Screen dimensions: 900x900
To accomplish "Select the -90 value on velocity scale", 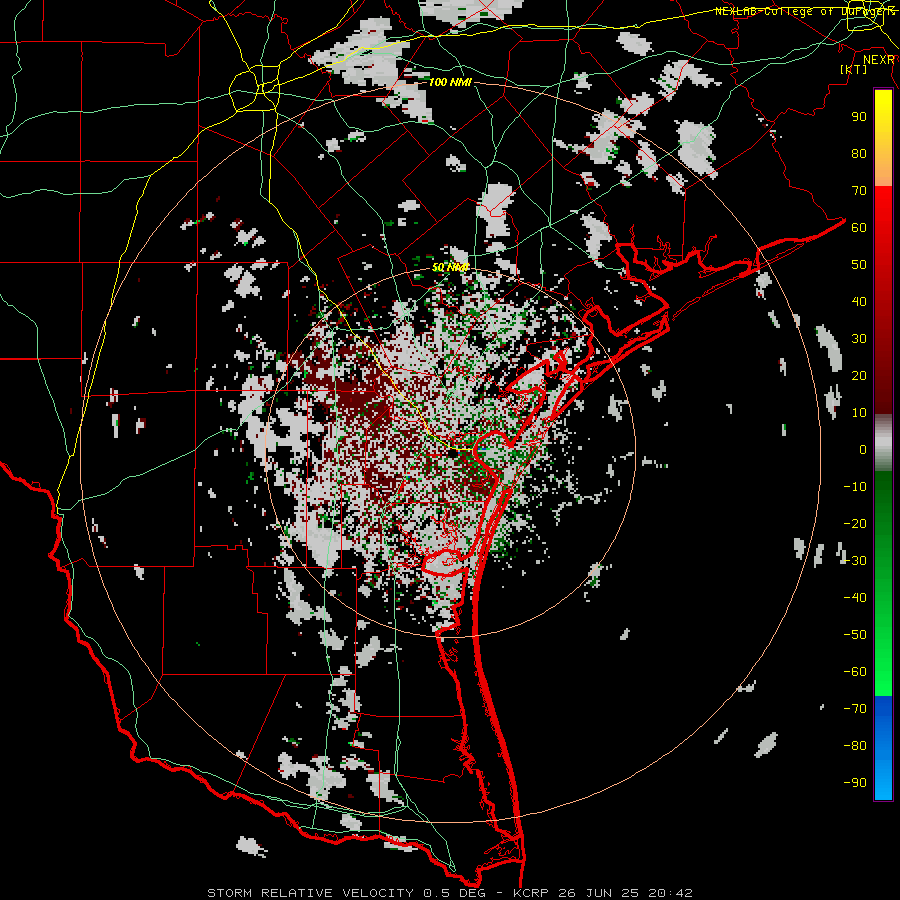I will coord(855,782).
